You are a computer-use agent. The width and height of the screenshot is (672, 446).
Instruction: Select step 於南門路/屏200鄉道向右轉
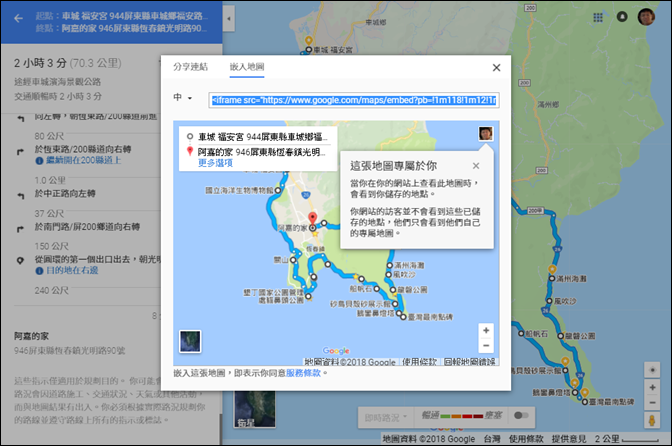click(87, 227)
